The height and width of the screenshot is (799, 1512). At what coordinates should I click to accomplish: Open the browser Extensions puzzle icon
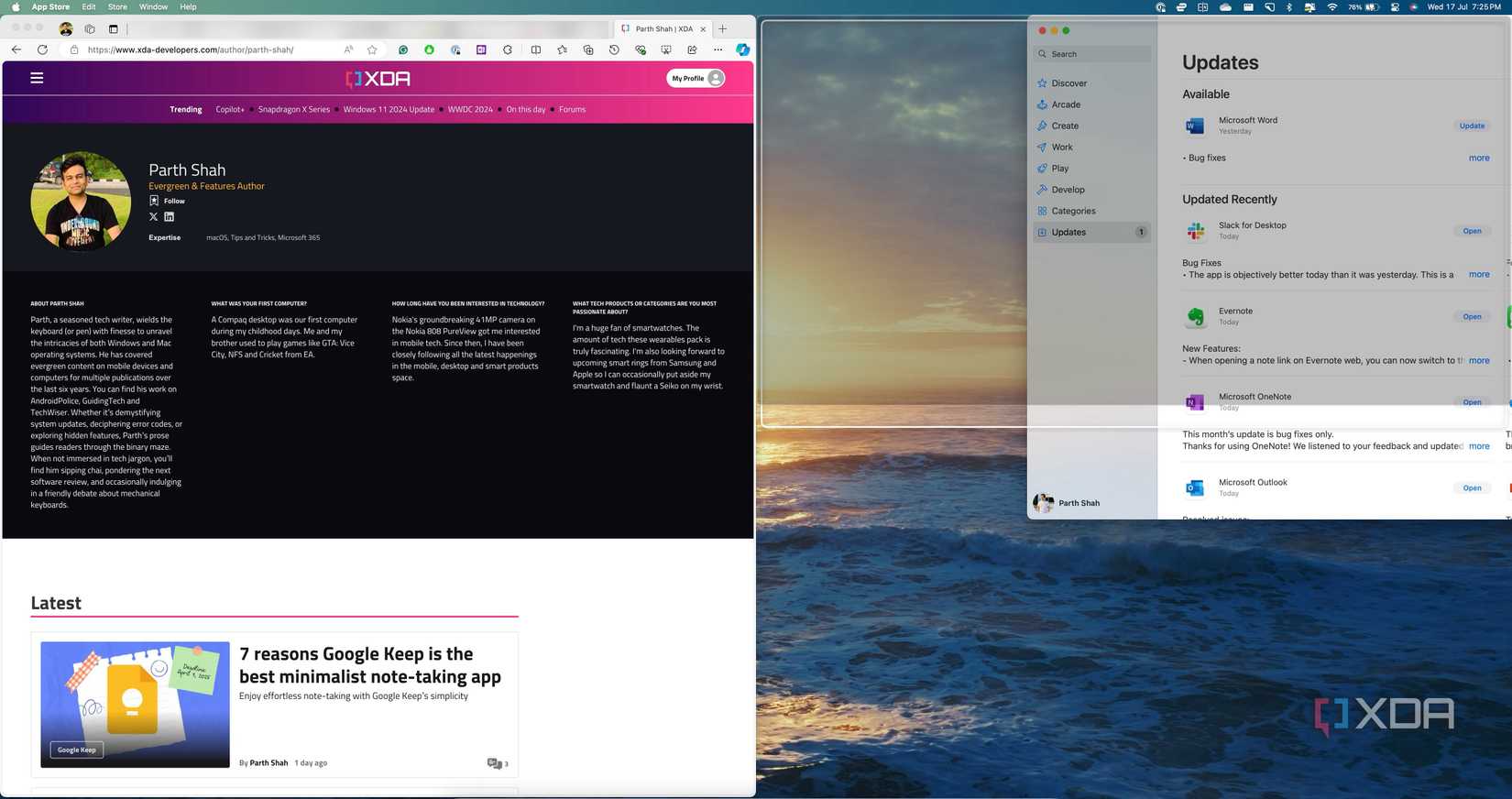pyautogui.click(x=508, y=49)
